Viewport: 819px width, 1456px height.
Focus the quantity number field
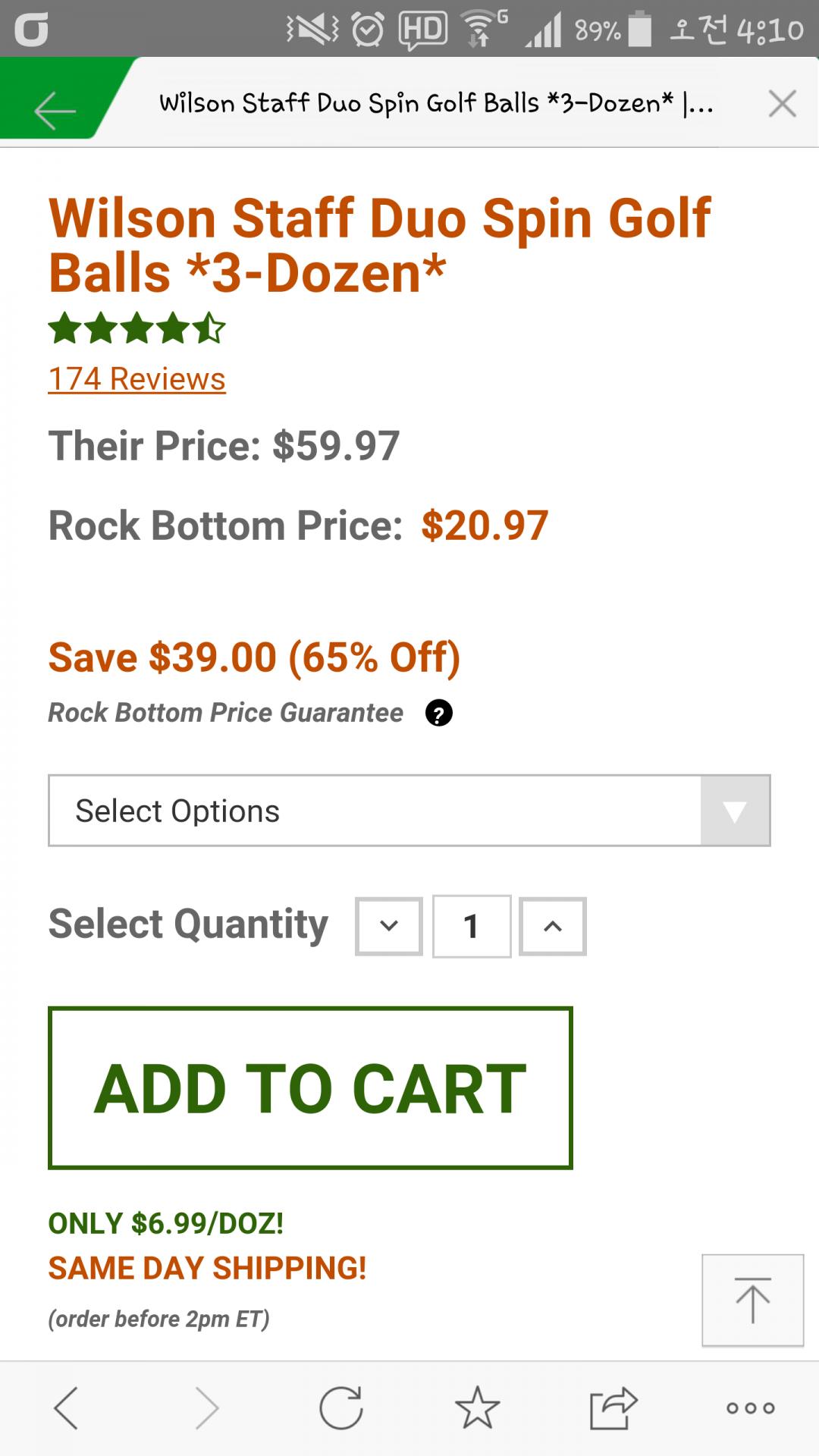coord(472,926)
